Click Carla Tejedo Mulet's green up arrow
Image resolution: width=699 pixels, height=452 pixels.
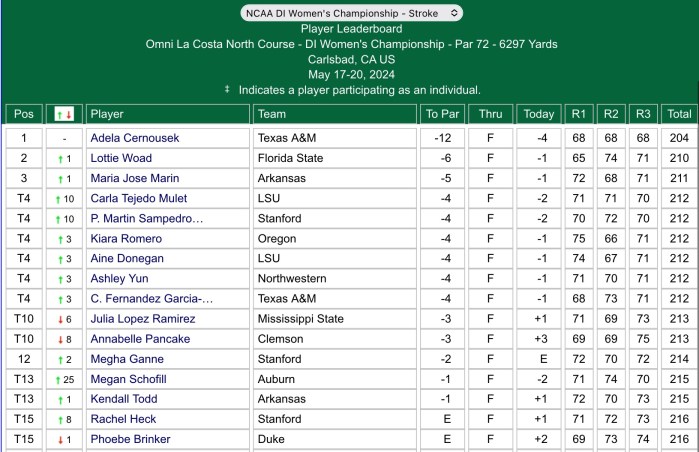coord(59,199)
